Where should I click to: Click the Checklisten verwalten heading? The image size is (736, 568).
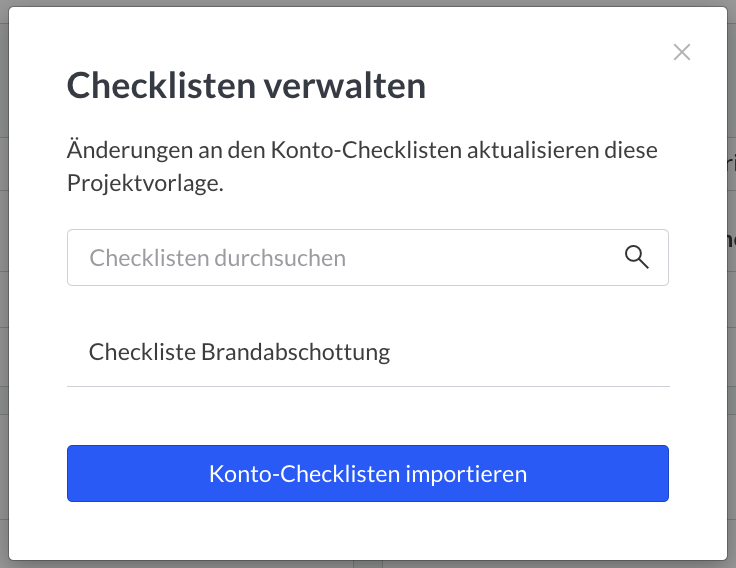coord(246,86)
